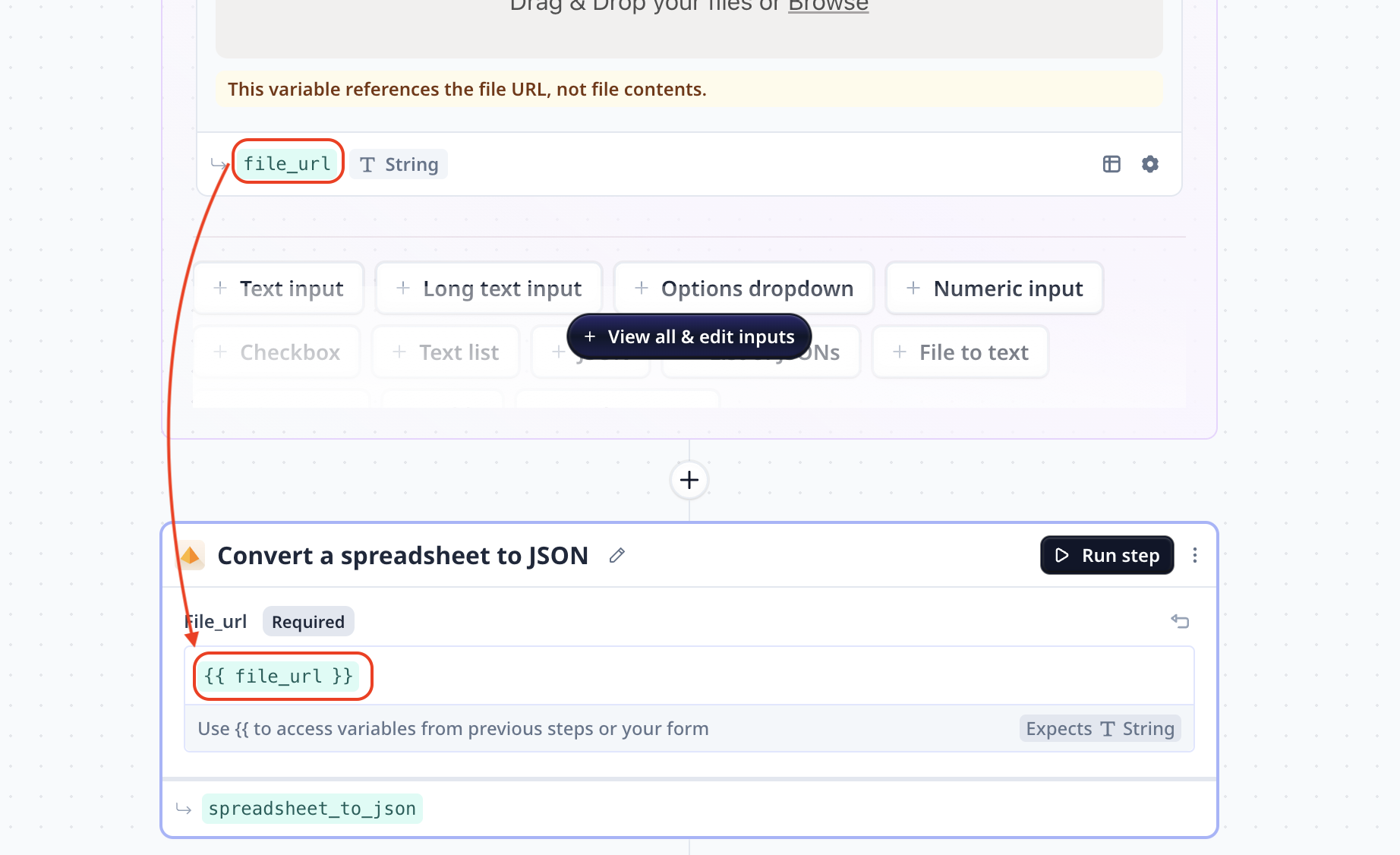Click the orange step icon beside the title
The image size is (1400, 855).
click(x=191, y=556)
